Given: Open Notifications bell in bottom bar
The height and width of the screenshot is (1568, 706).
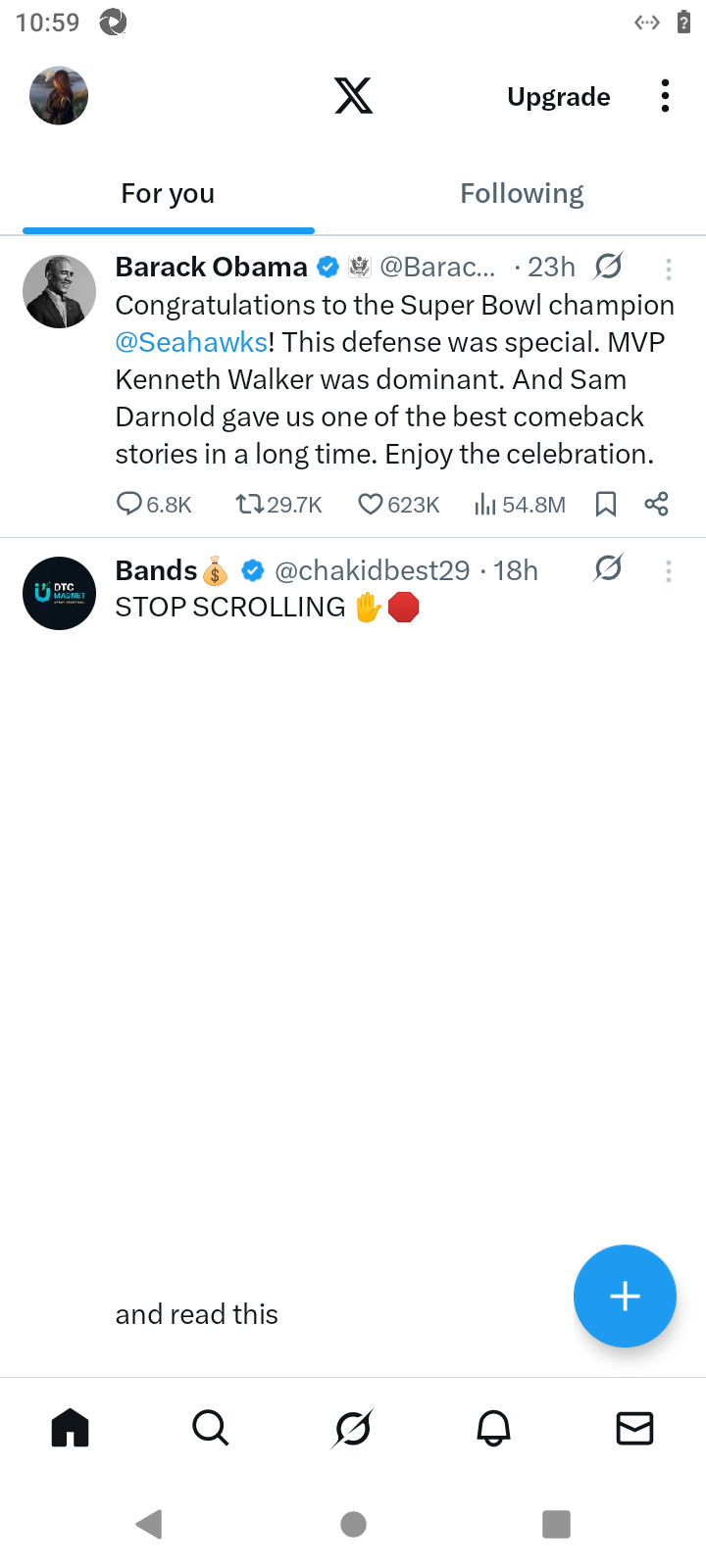Looking at the screenshot, I should tap(493, 1429).
